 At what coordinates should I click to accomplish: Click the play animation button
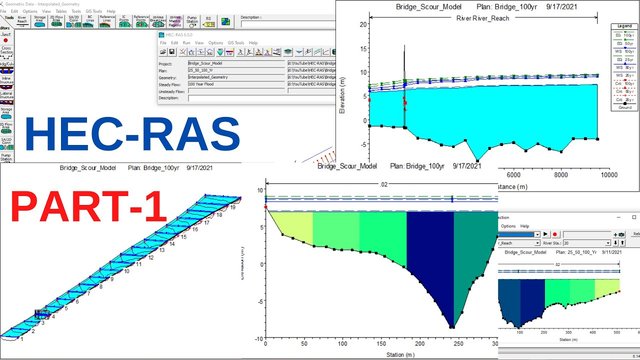click(545, 234)
